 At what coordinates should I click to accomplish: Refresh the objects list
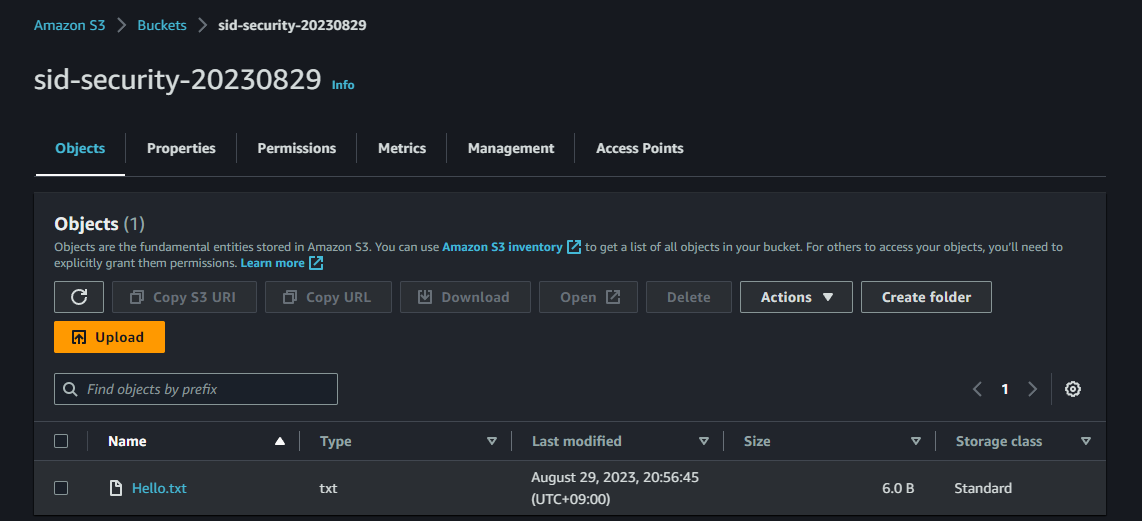pyautogui.click(x=79, y=297)
